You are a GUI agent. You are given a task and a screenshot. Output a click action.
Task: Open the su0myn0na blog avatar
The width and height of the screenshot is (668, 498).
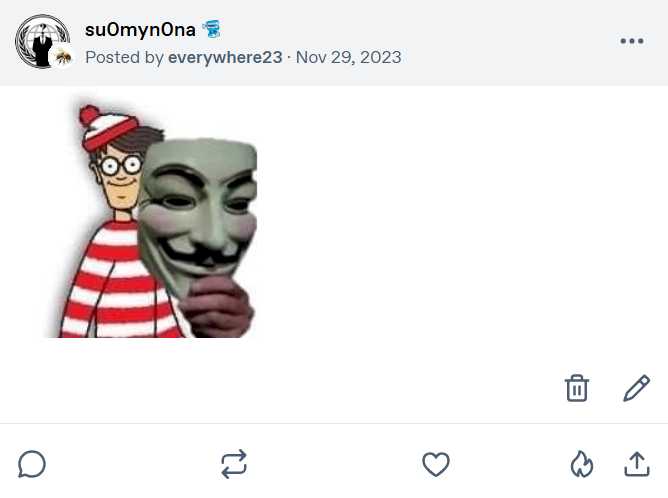pos(40,40)
